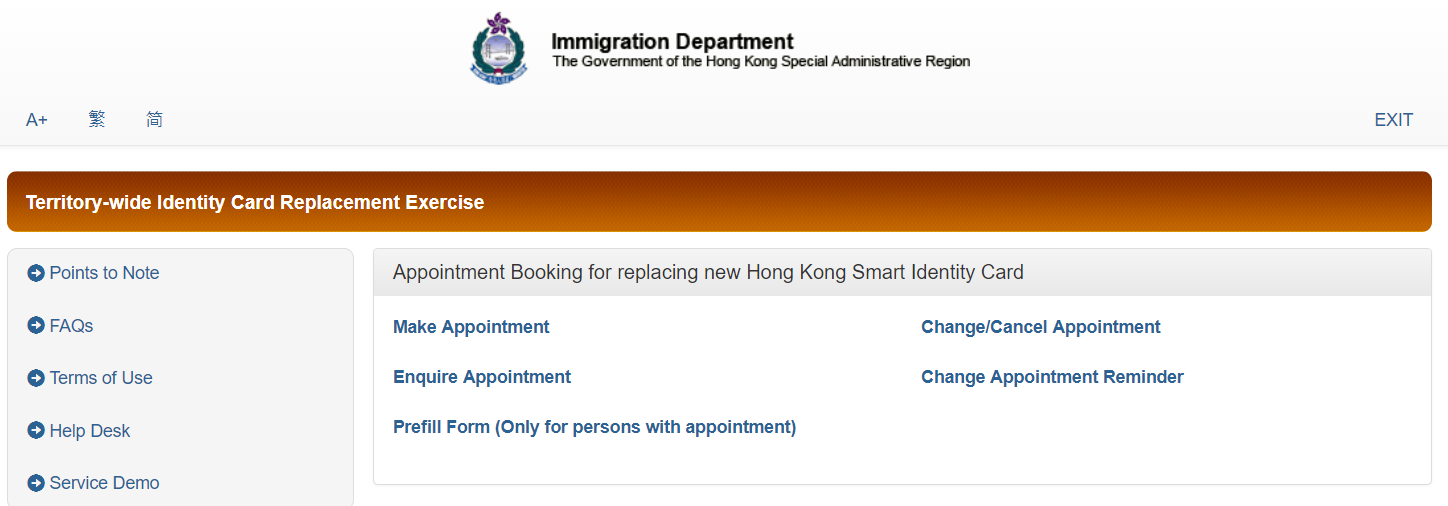Viewport: 1448px width, 506px height.
Task: Open the Service Demo text link
Action: (104, 483)
